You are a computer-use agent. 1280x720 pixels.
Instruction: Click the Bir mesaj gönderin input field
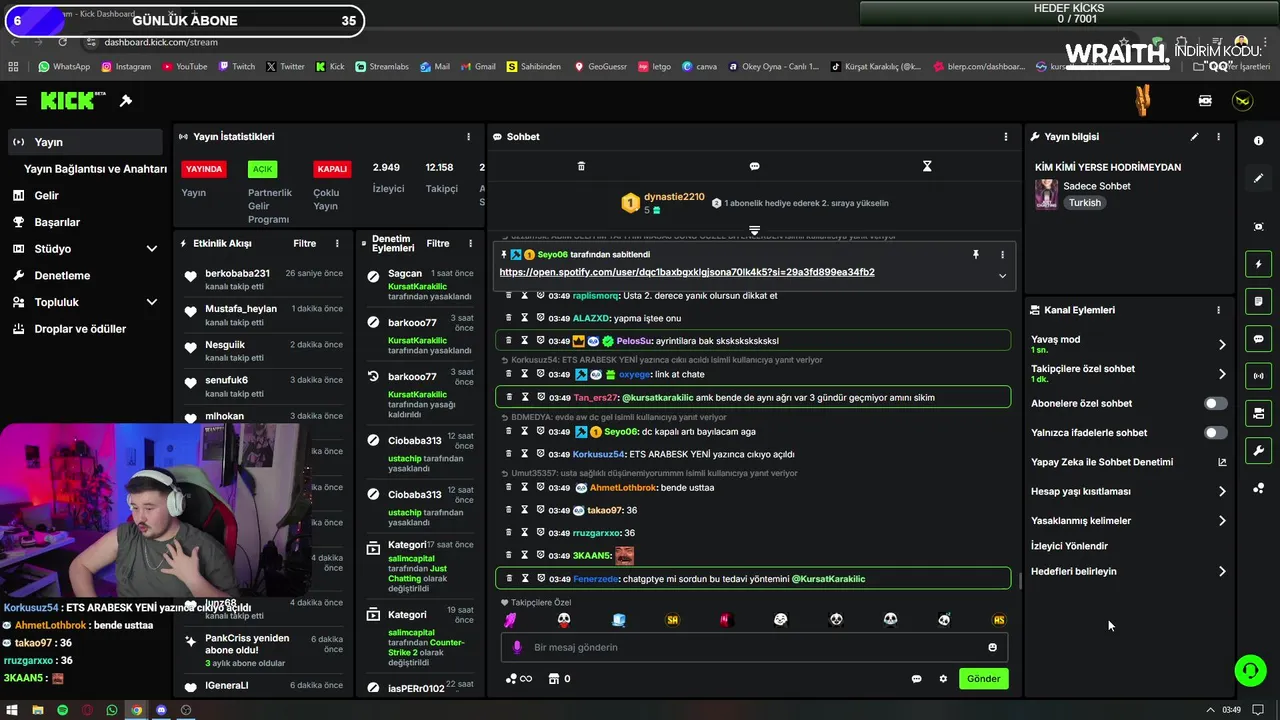[755, 647]
